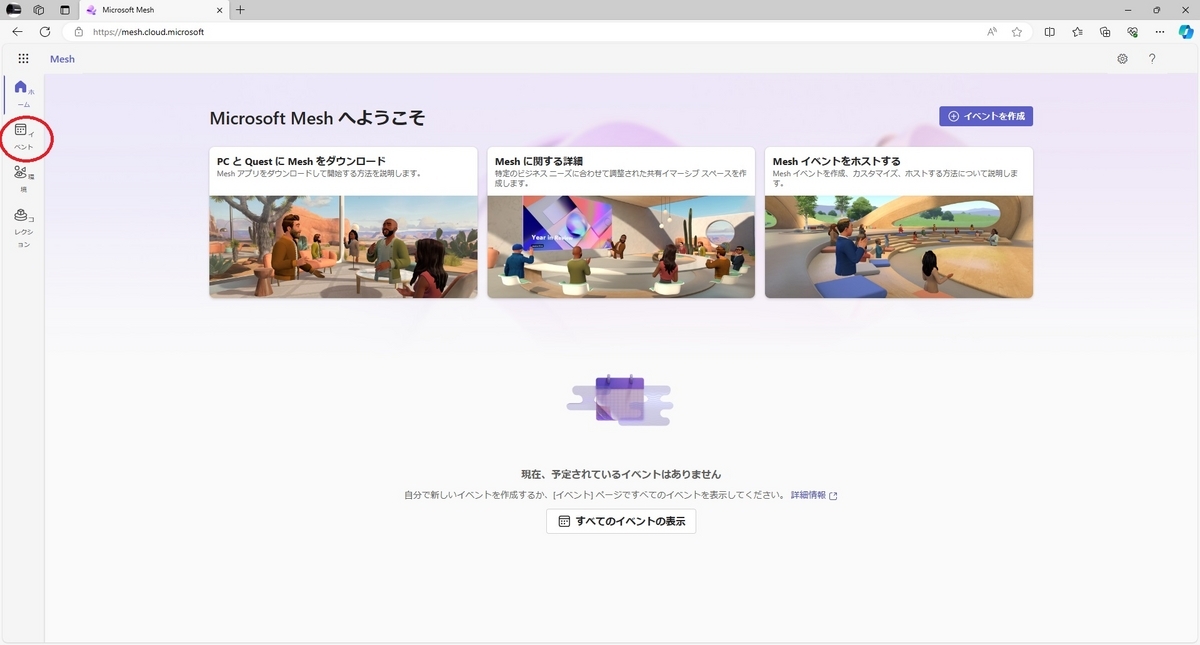Image resolution: width=1200 pixels, height=645 pixels.
Task: Open Mesh に関する詳細 card title
Action: click(539, 161)
